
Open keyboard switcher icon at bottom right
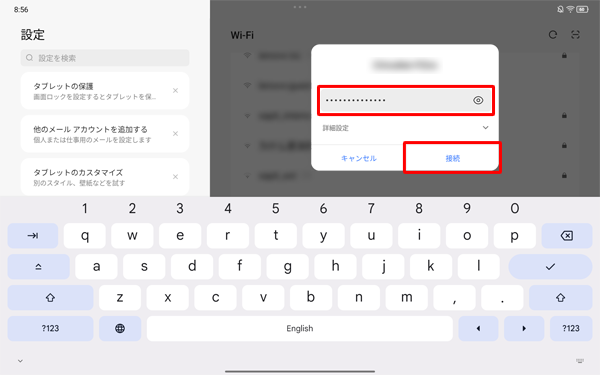click(580, 360)
